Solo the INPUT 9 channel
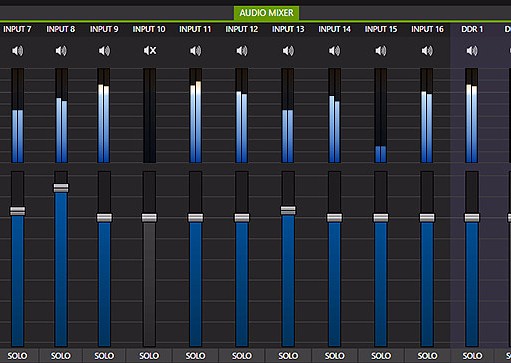Screen dimensions: 511x363 click(x=104, y=356)
